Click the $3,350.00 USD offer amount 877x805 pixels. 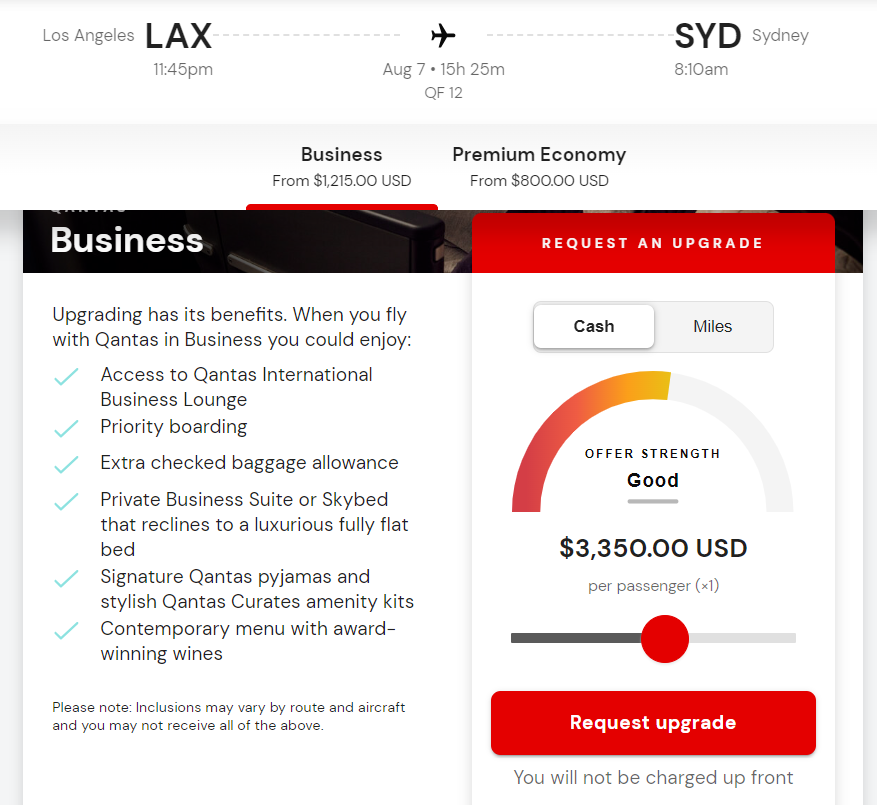click(x=653, y=548)
